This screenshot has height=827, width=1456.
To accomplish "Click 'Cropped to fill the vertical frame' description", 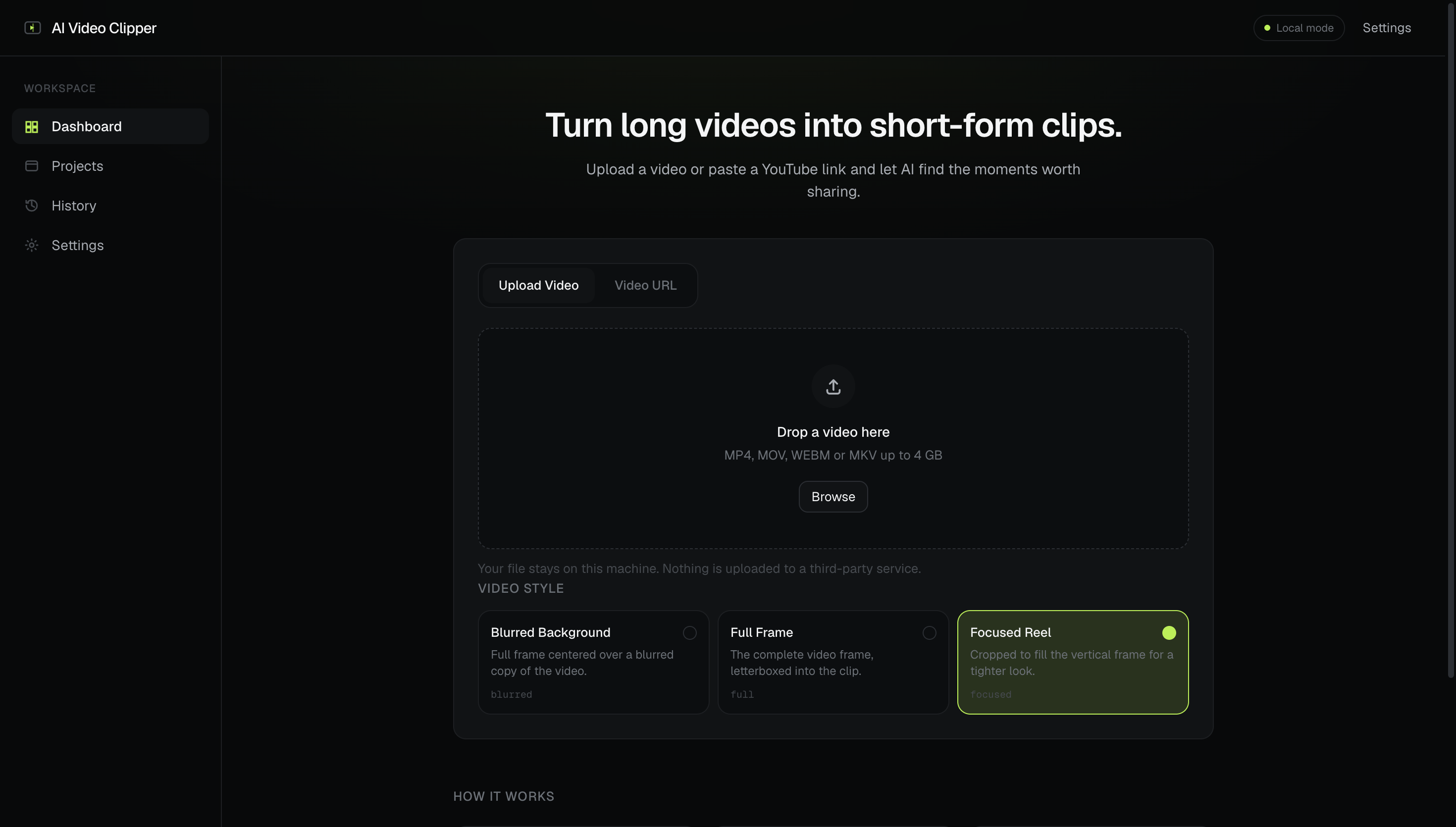I will coord(1072,662).
